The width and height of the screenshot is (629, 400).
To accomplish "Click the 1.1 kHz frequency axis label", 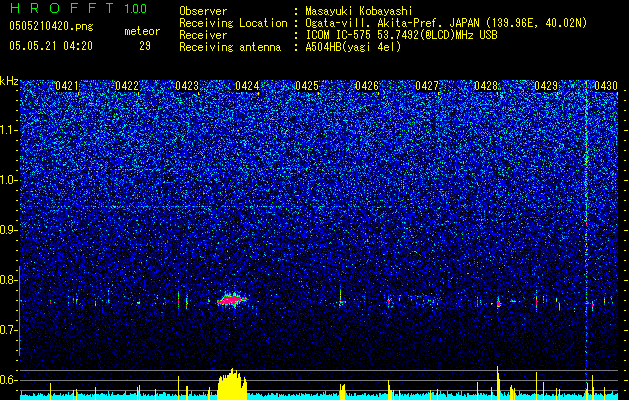I will (9, 130).
